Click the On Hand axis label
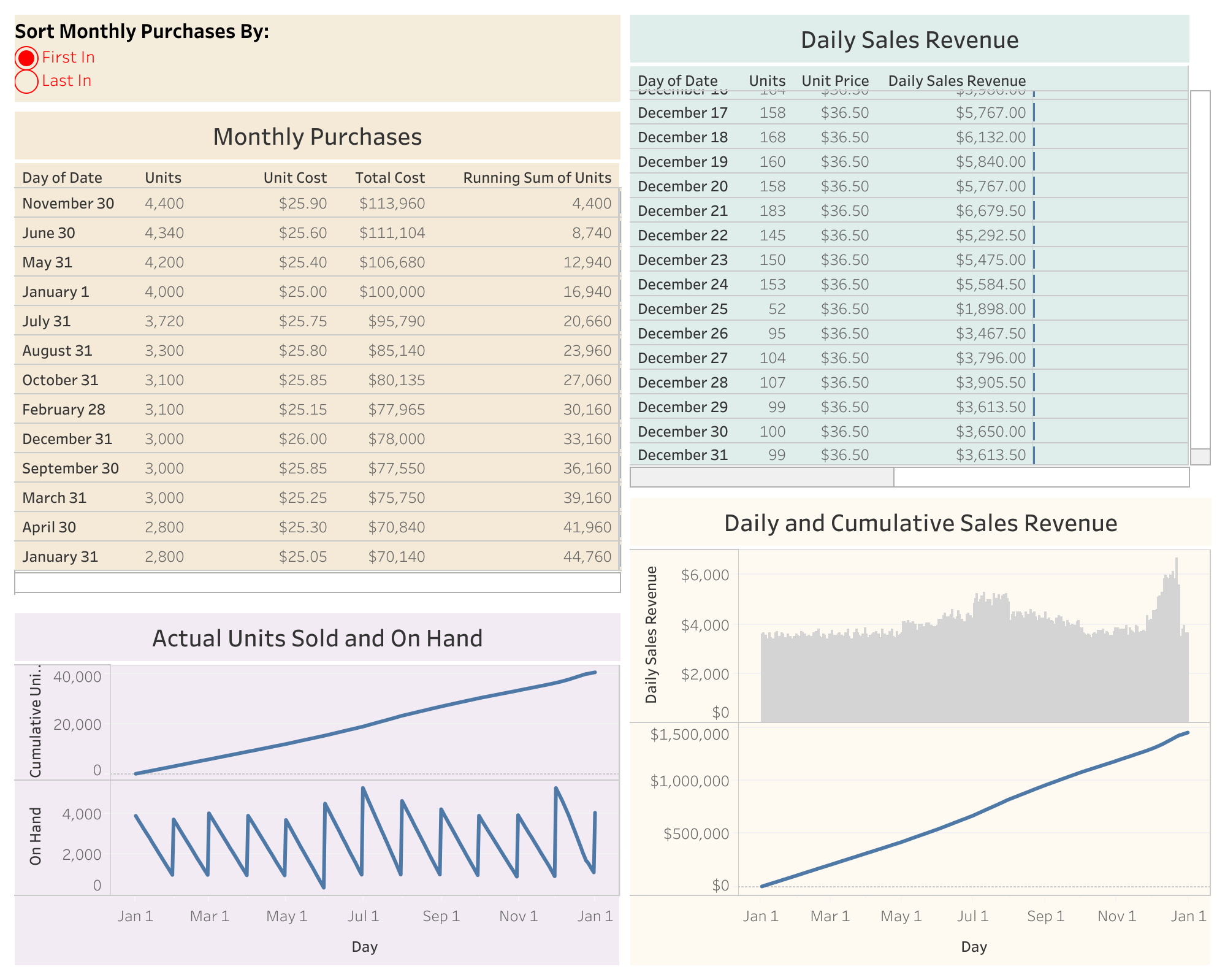 [x=36, y=836]
